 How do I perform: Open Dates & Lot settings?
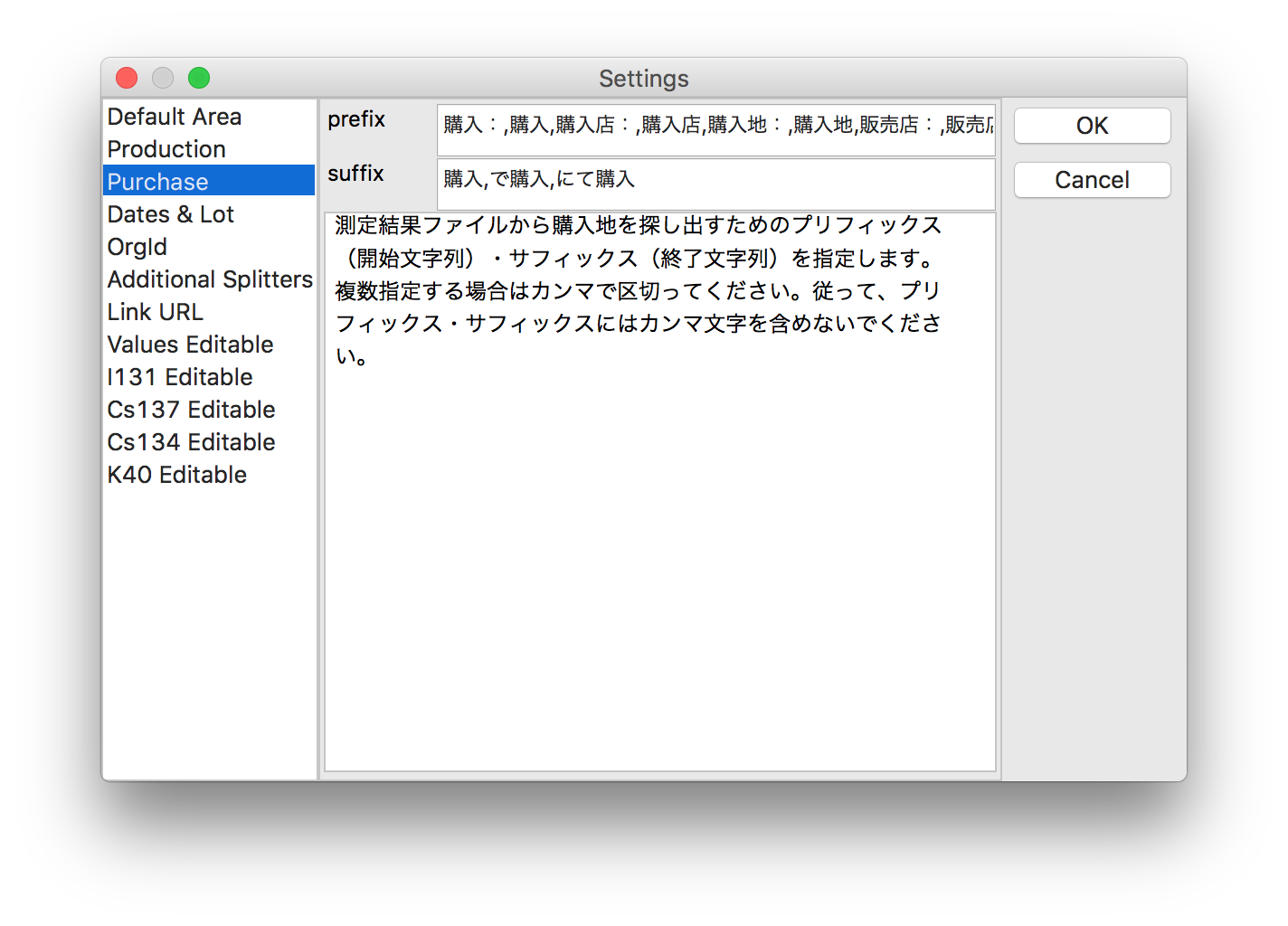(209, 214)
